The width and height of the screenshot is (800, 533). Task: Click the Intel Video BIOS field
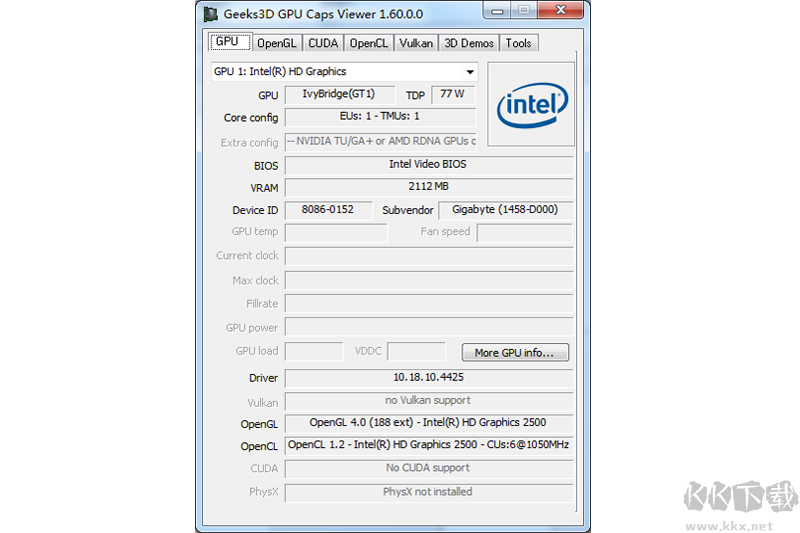pyautogui.click(x=429, y=165)
